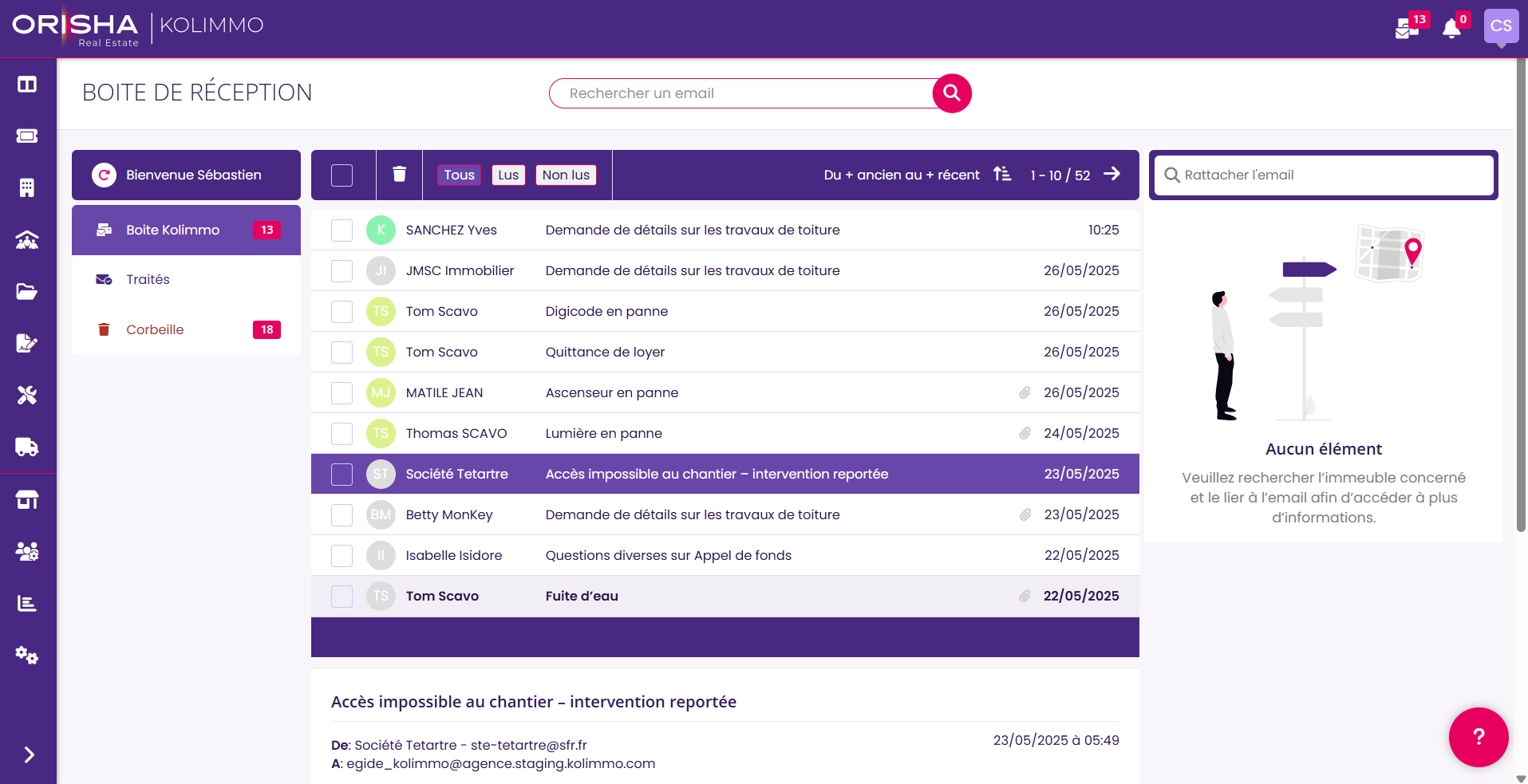This screenshot has width=1528, height=784.
Task: Open the Traités folder
Action: tap(186, 279)
